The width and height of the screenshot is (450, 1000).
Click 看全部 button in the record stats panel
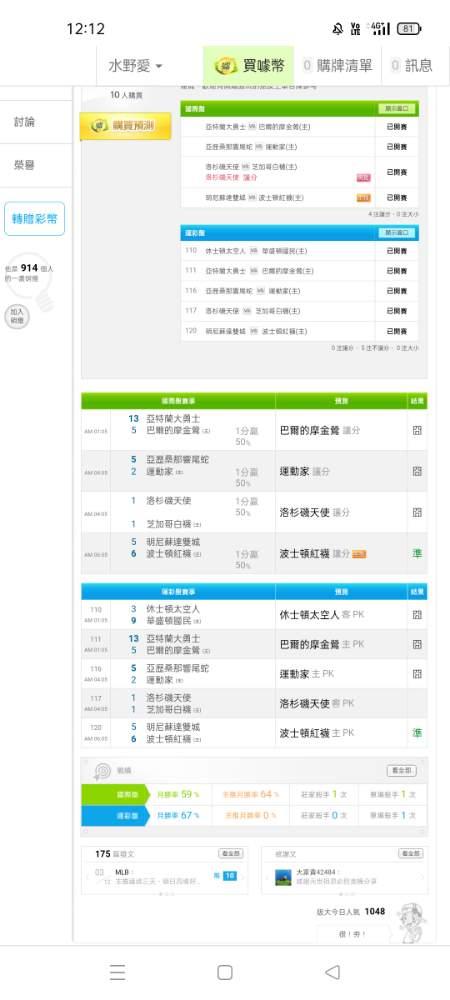click(x=402, y=771)
